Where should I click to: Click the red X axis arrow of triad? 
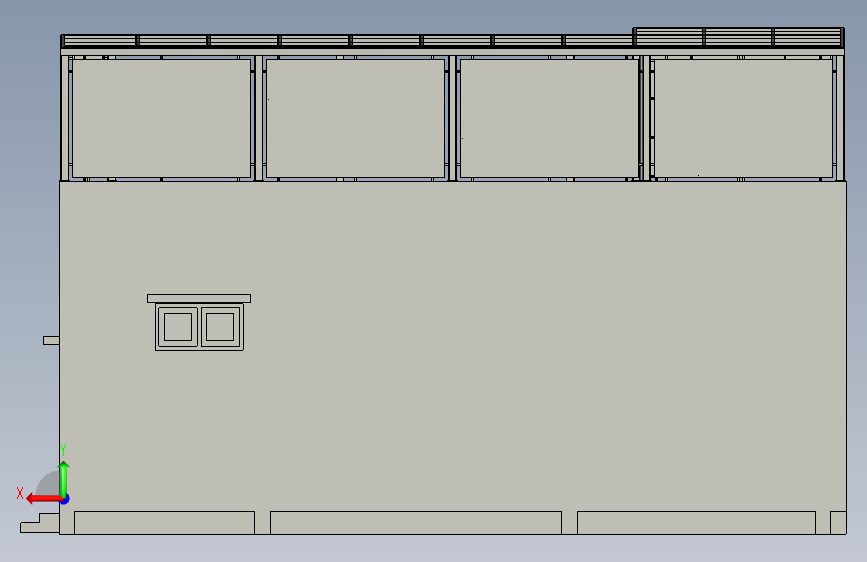click(x=44, y=499)
